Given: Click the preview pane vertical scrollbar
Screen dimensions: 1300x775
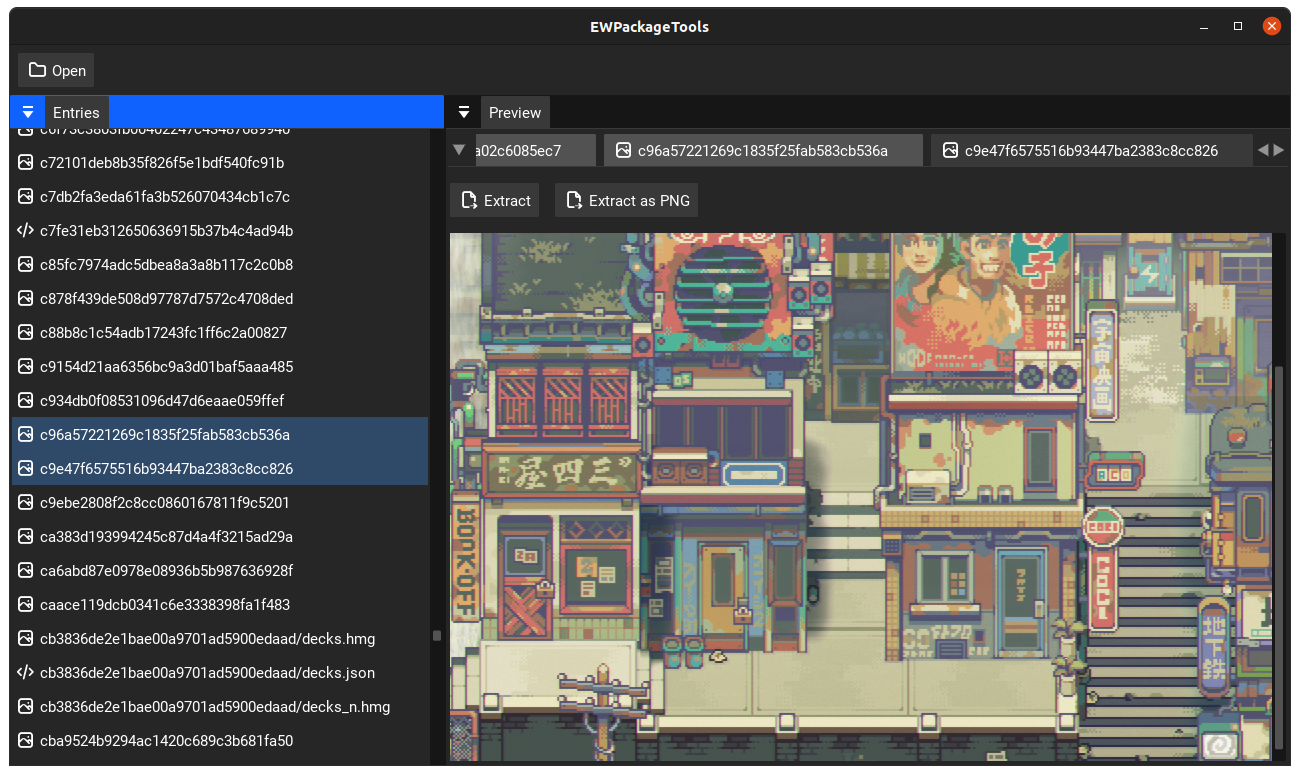Looking at the screenshot, I should point(1278,557).
